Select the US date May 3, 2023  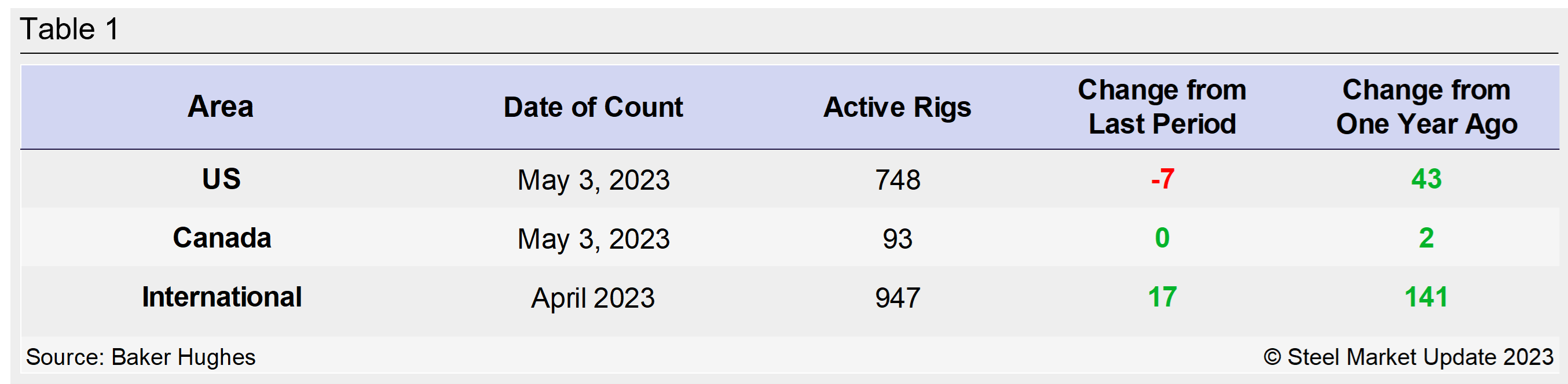point(593,180)
